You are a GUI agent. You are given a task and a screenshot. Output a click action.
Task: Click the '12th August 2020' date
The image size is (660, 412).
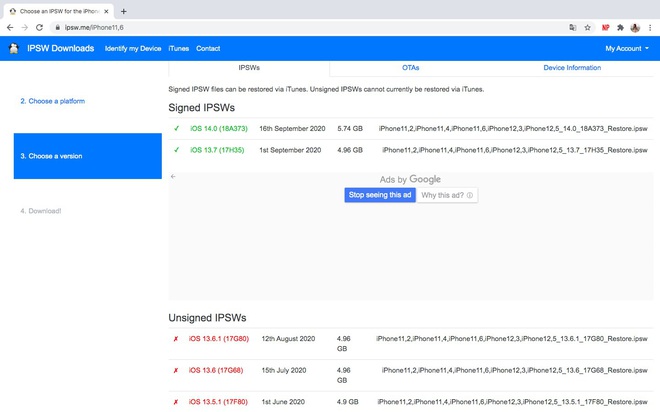tap(288, 339)
